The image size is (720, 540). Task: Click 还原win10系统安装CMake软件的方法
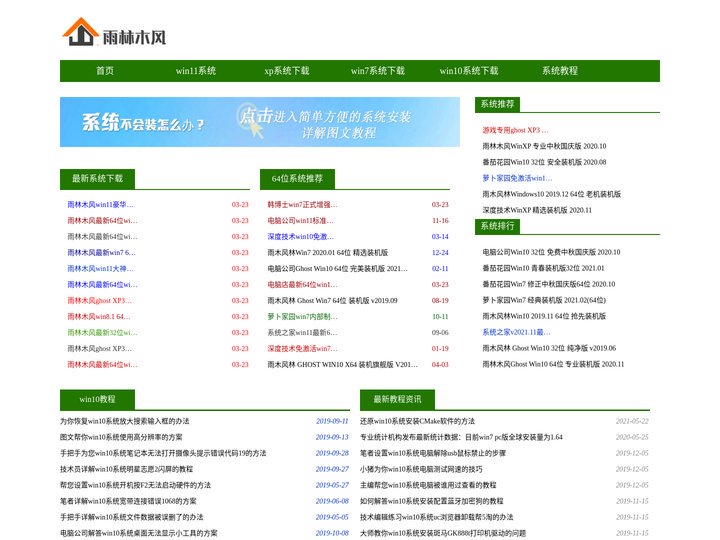point(417,421)
